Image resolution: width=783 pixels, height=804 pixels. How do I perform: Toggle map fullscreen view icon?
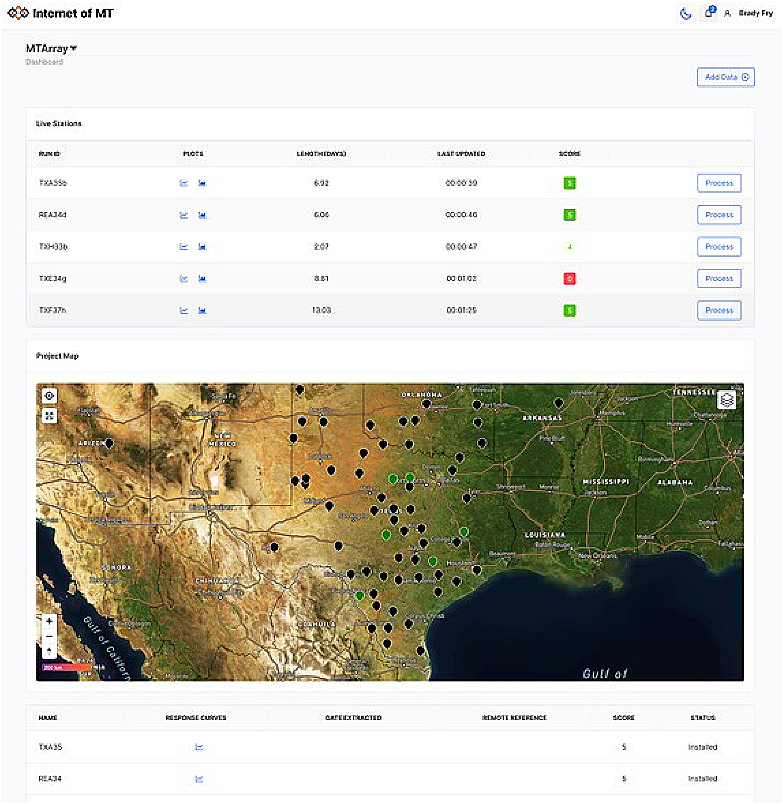(x=49, y=415)
